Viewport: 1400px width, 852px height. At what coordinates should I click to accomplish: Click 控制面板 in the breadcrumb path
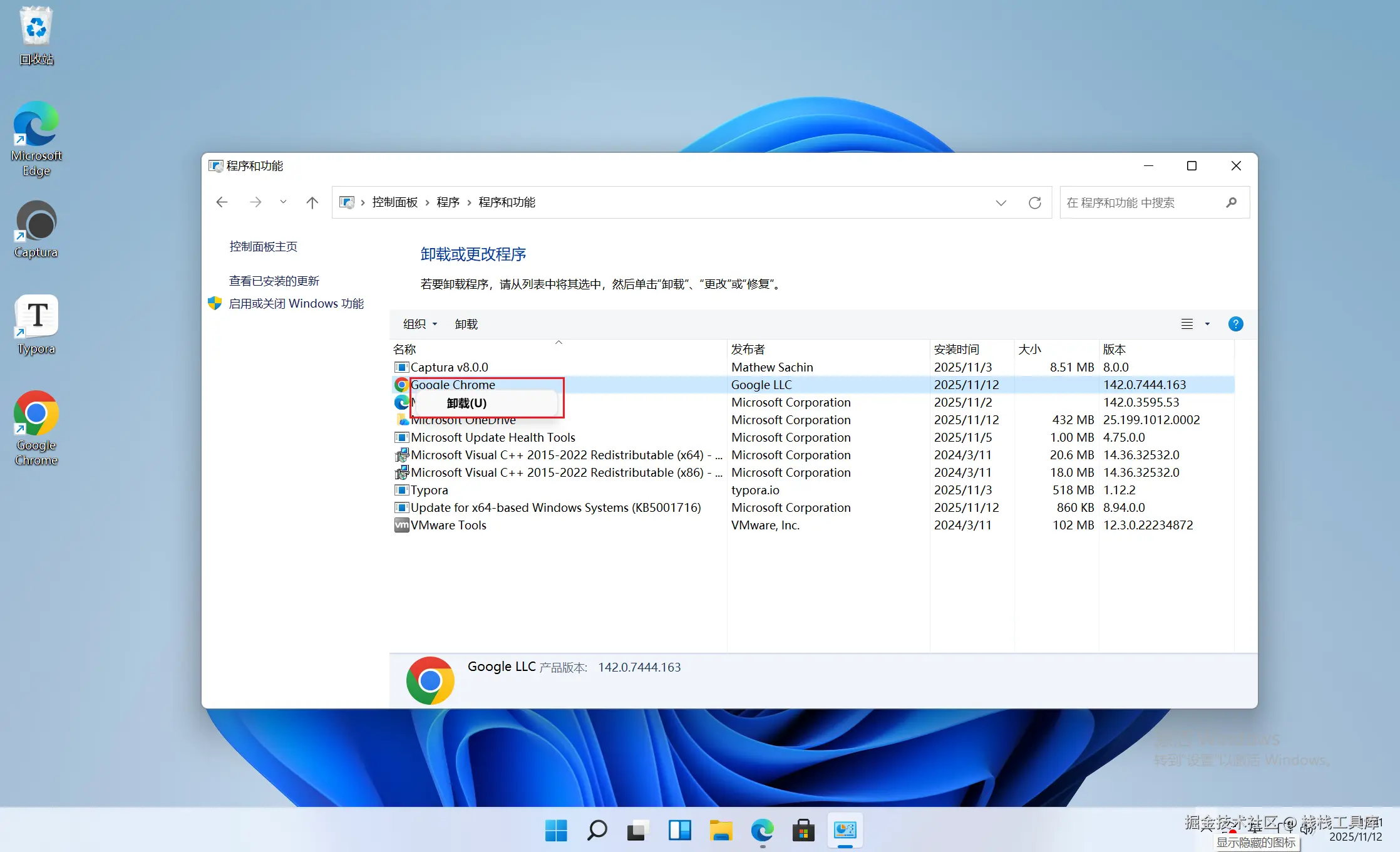coord(394,202)
